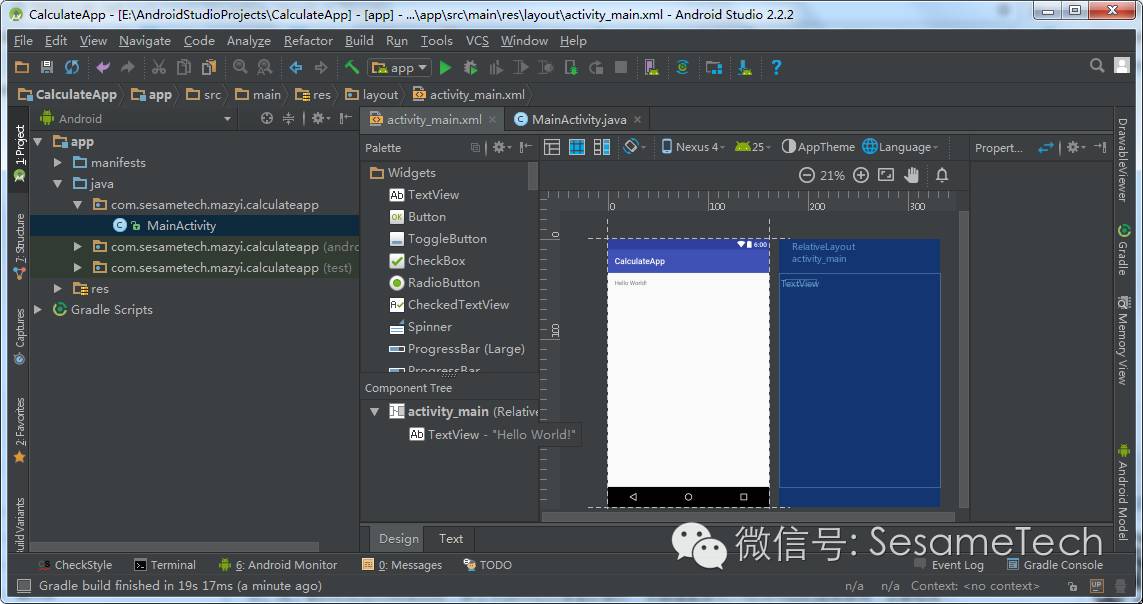This screenshot has height=604, width=1143.
Task: Click the design editor vertical scrollbar
Action: click(x=964, y=359)
